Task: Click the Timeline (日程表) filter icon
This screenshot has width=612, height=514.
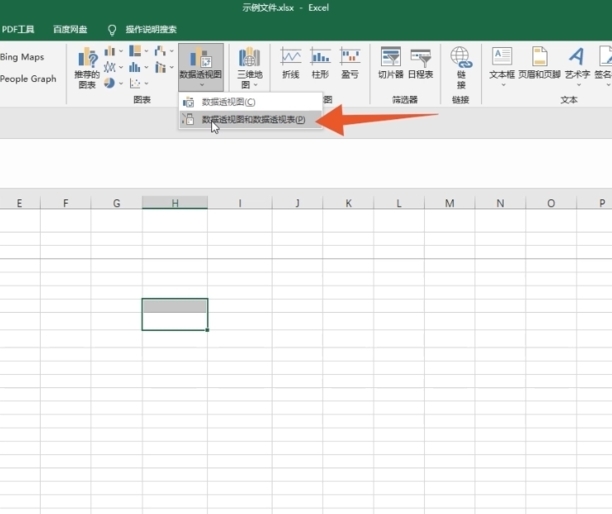Action: [420, 63]
